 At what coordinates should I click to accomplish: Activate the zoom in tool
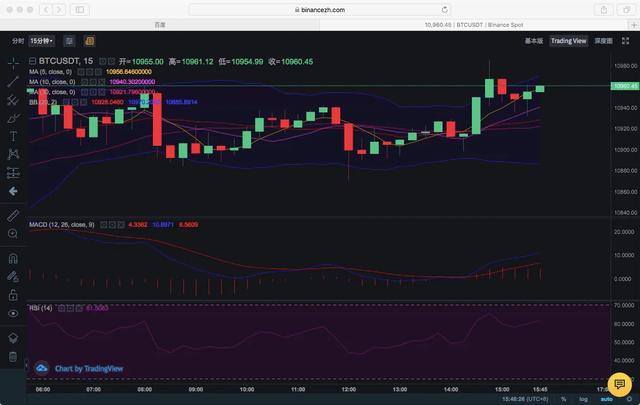coord(13,234)
